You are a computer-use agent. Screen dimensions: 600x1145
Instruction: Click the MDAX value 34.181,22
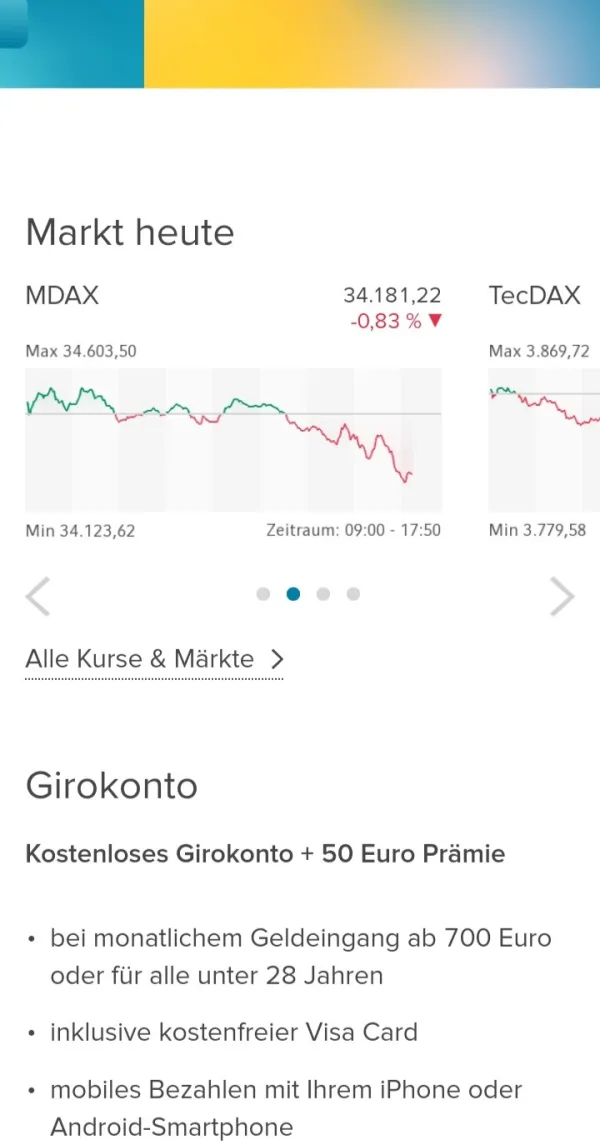[x=392, y=295]
